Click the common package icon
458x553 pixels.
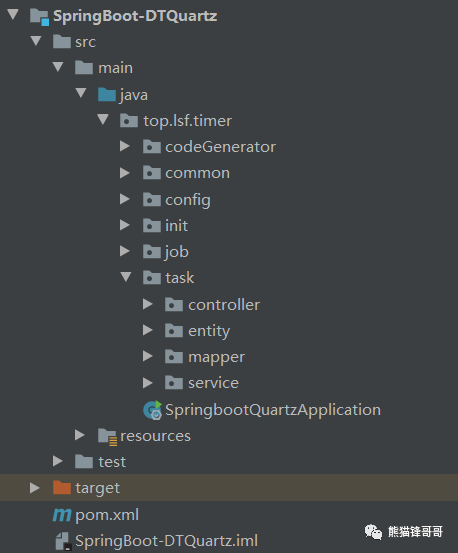(x=152, y=172)
